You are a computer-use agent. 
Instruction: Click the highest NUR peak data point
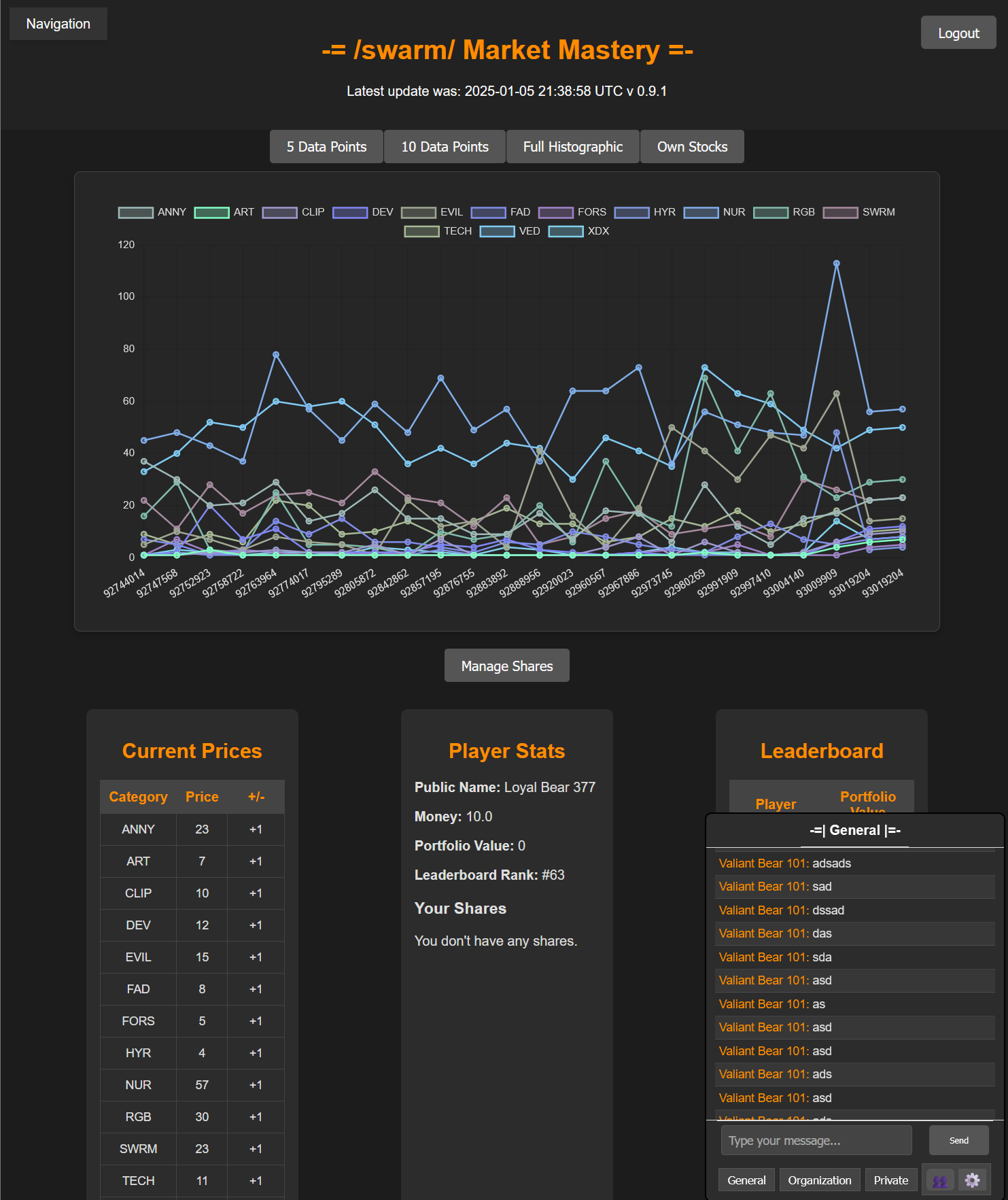[836, 263]
